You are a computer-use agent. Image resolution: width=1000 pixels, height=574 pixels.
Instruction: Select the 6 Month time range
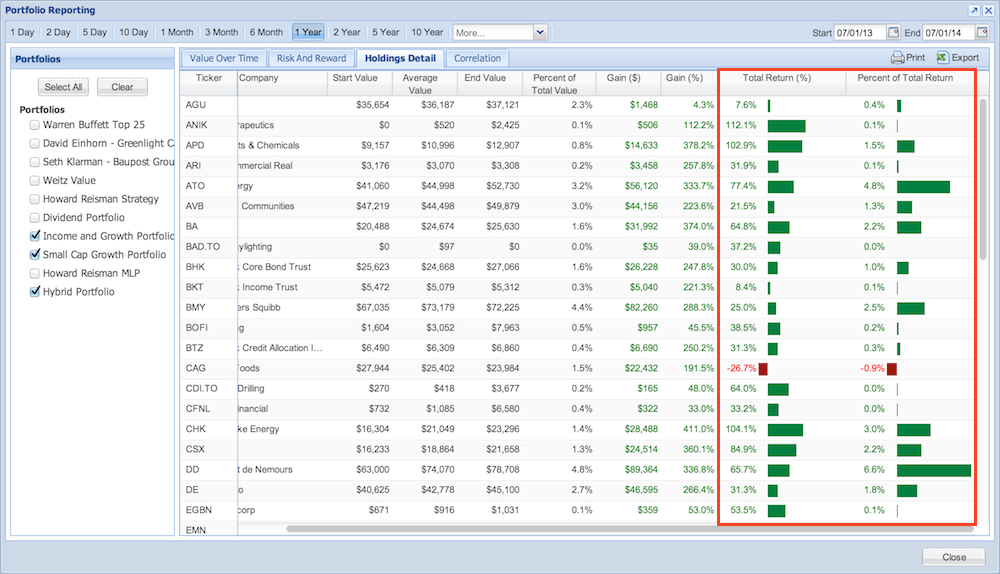tap(266, 32)
